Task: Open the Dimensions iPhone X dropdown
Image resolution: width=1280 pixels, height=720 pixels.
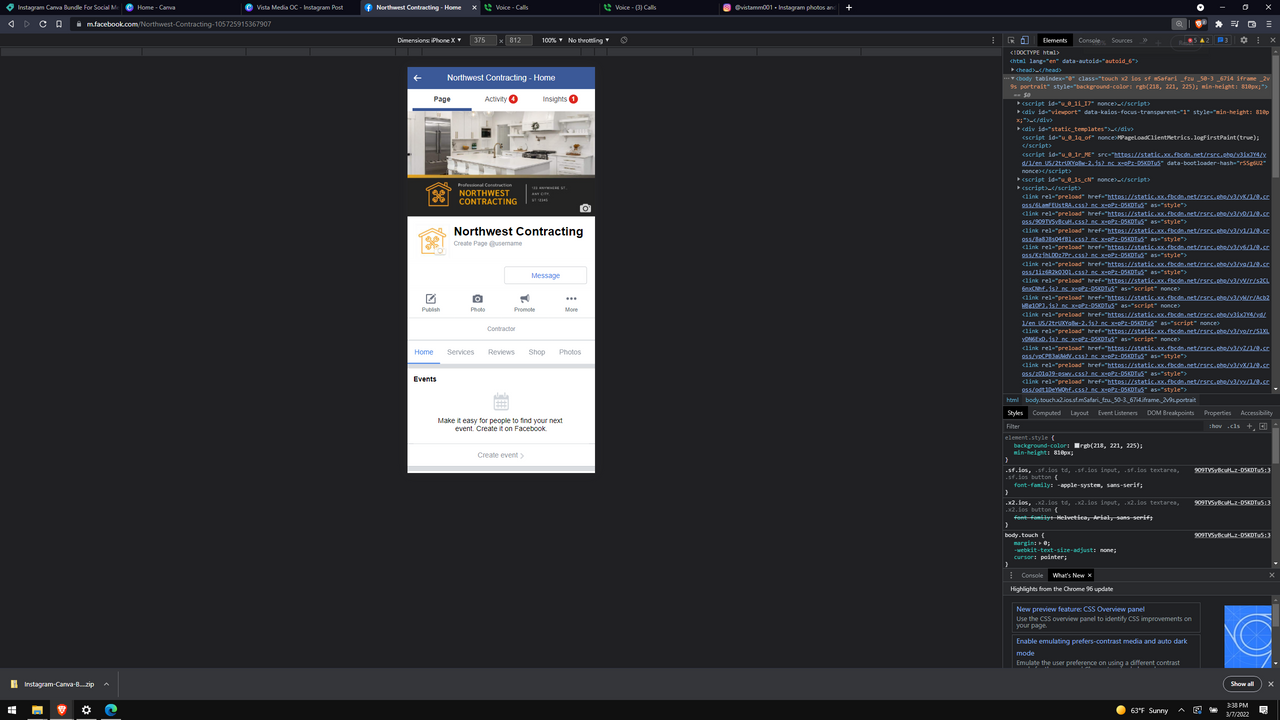Action: [430, 40]
